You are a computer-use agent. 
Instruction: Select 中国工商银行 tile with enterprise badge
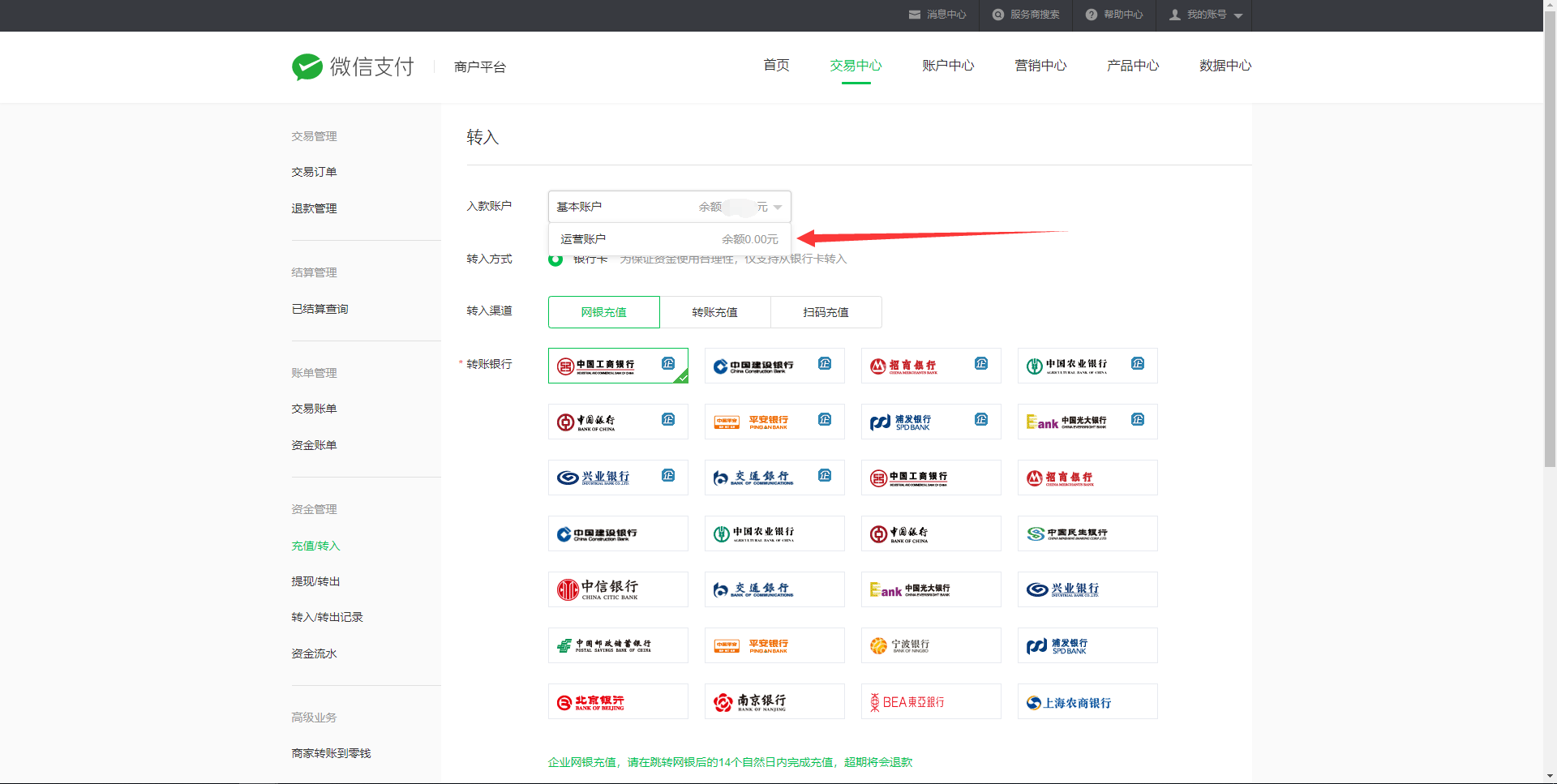[618, 366]
